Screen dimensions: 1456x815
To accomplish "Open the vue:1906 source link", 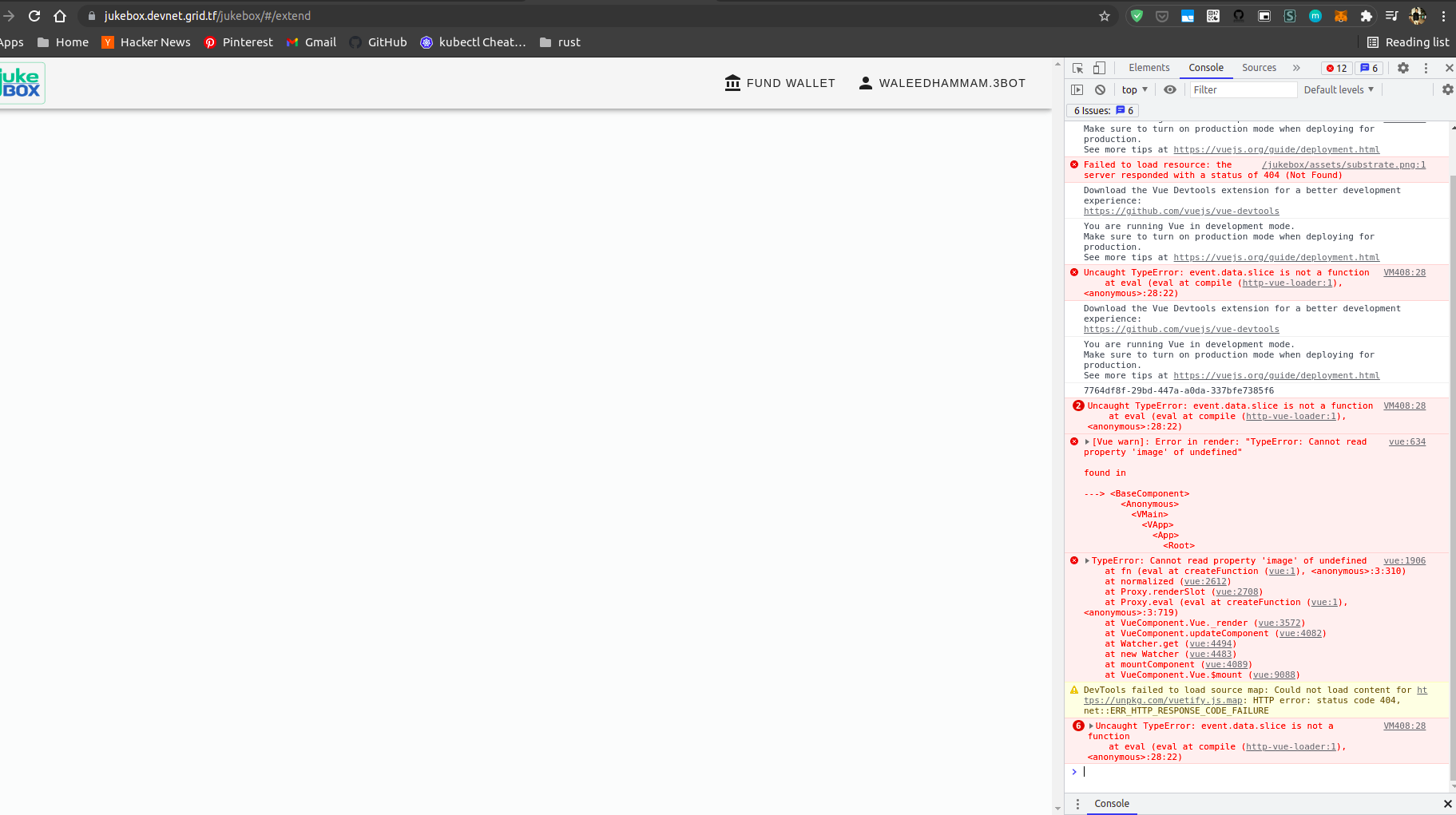I will click(x=1404, y=561).
